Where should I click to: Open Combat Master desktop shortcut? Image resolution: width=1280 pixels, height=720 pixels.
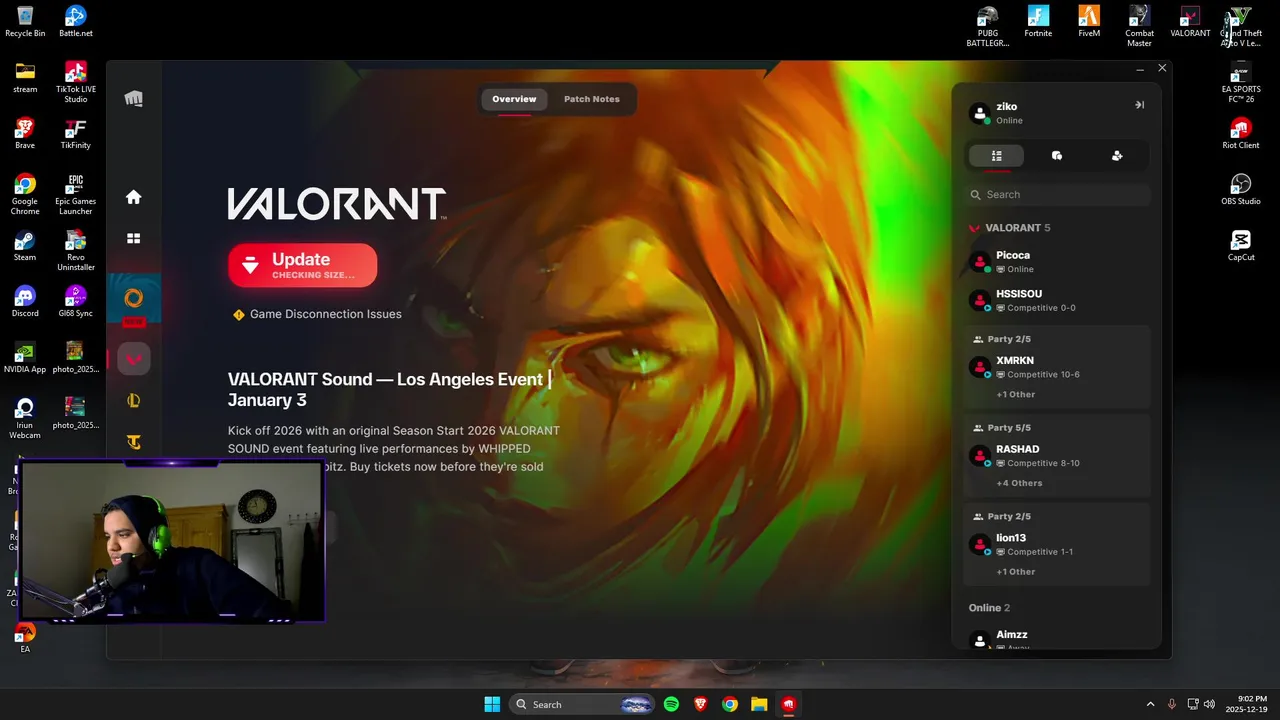click(1139, 26)
